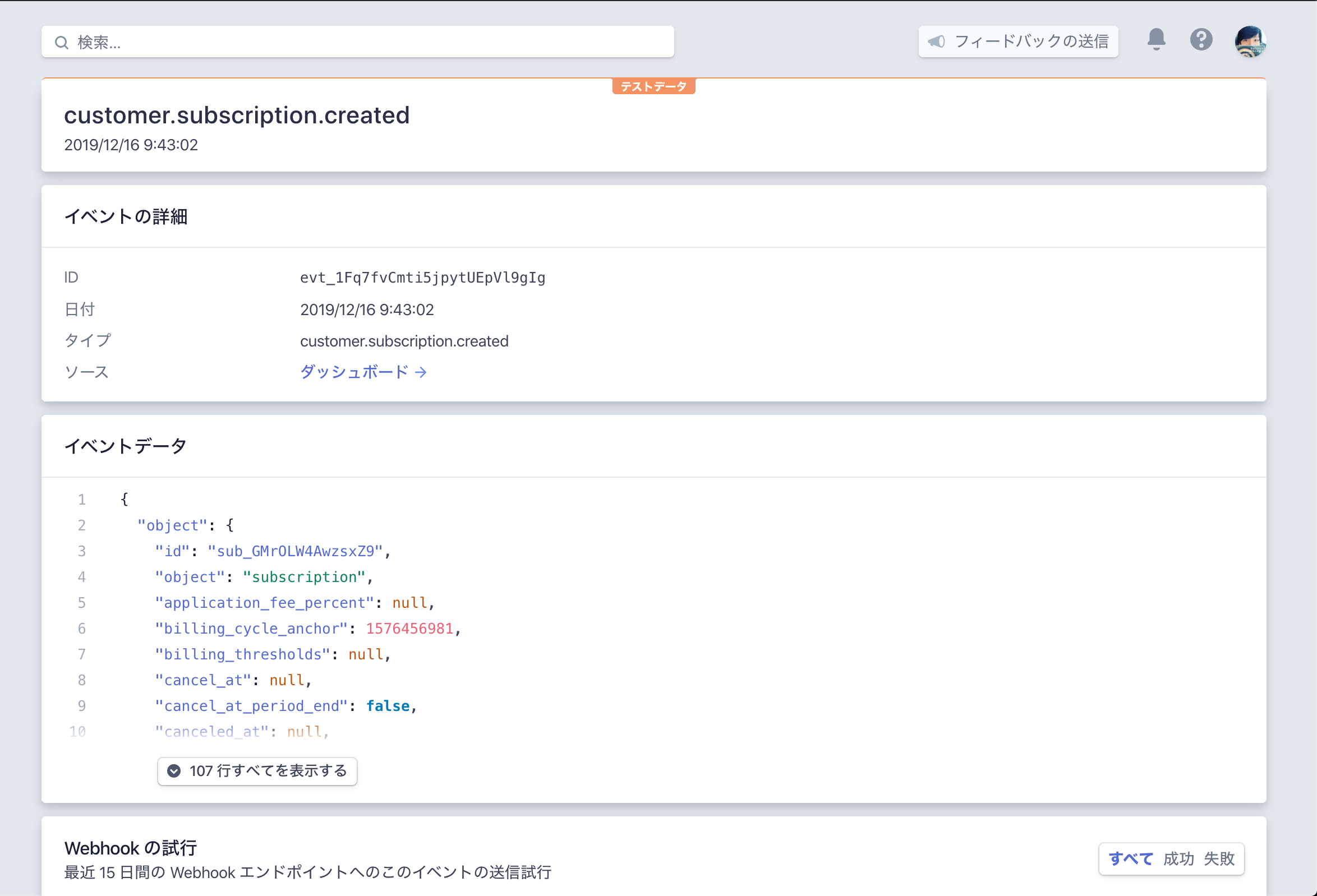1317x896 pixels.
Task: Click the notifications bell icon
Action: pos(1156,40)
